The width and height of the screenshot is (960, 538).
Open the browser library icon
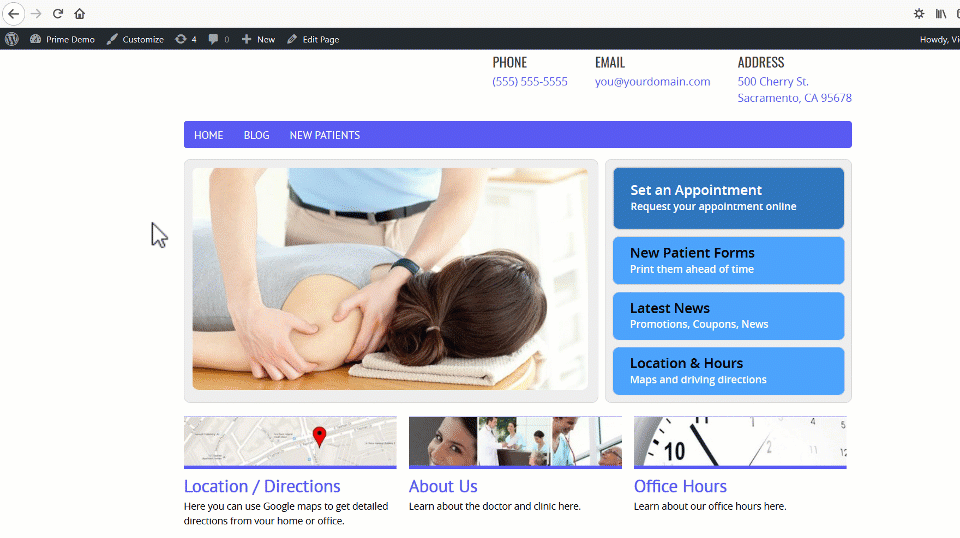(941, 13)
